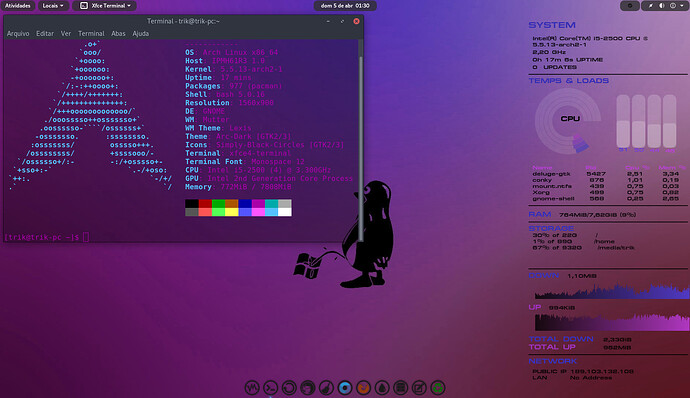Click the TEMPS & LOADS heading
This screenshot has height=398, width=690.
pyautogui.click(x=569, y=81)
